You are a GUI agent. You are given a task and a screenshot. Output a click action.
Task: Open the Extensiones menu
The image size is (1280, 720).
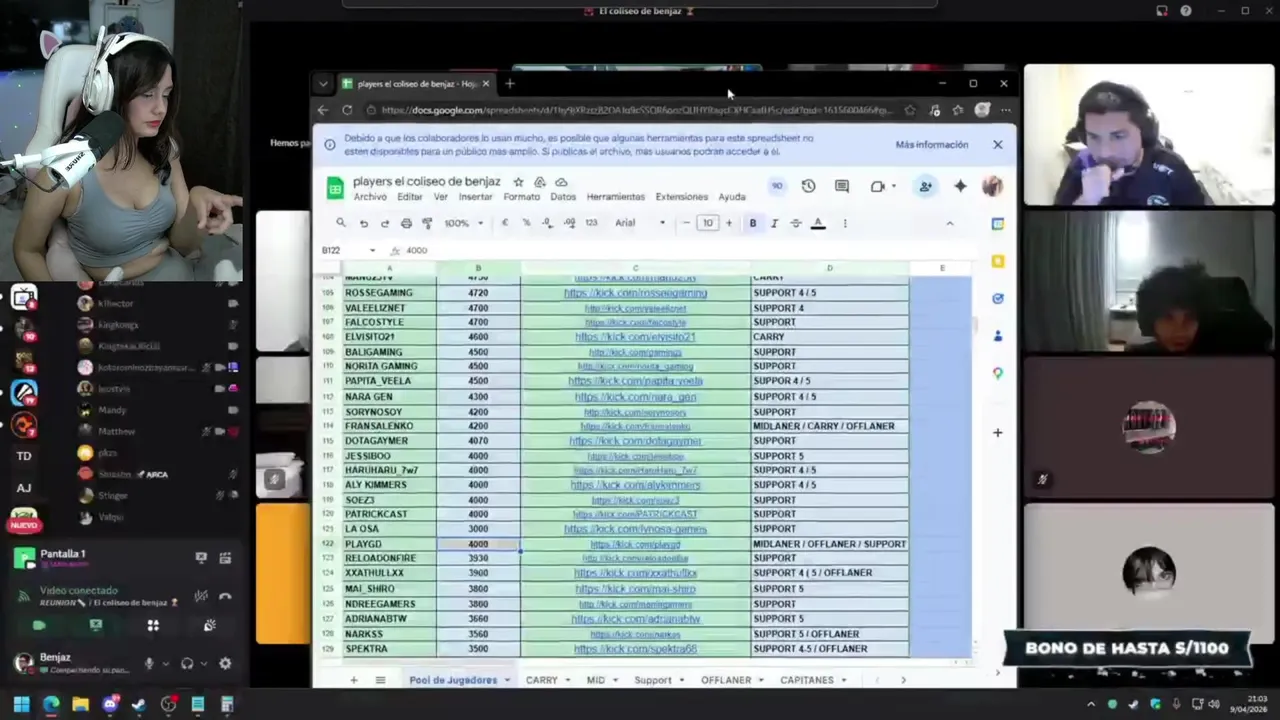pos(681,197)
